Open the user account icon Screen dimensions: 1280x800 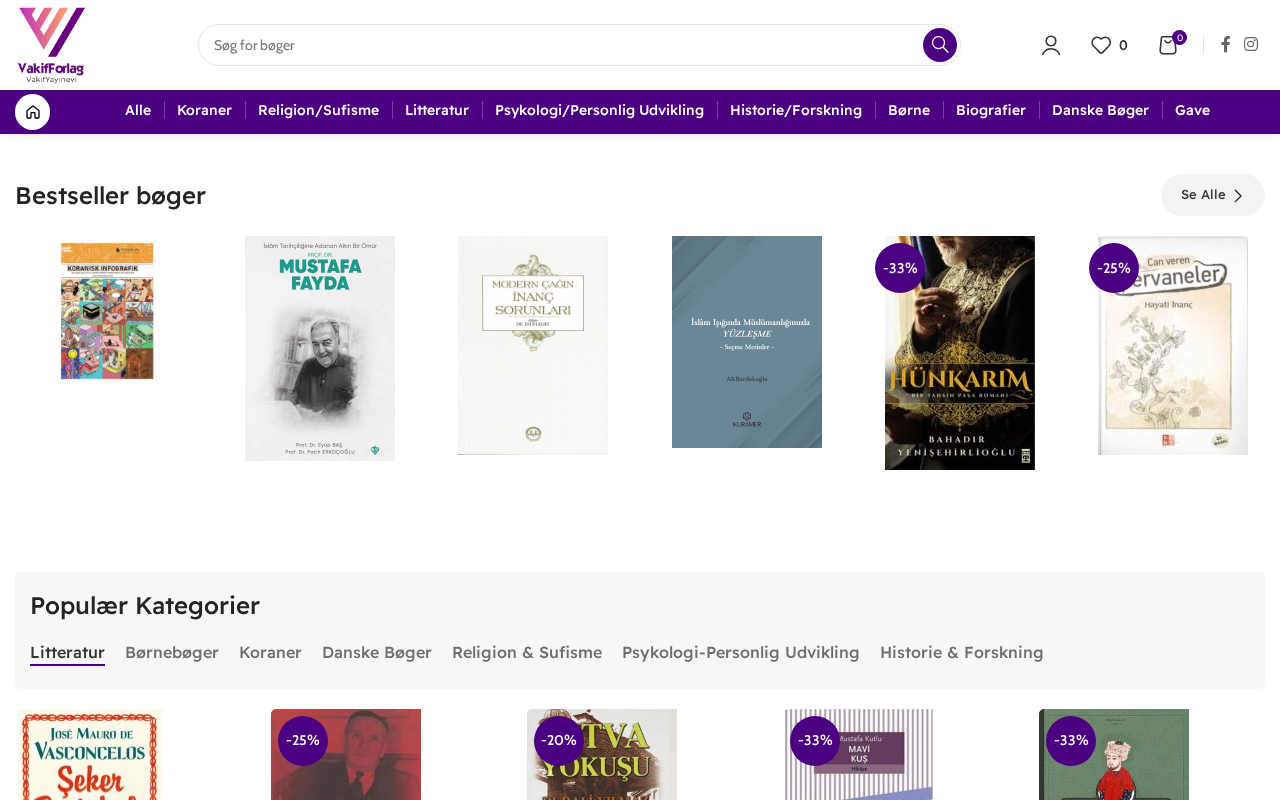point(1050,45)
